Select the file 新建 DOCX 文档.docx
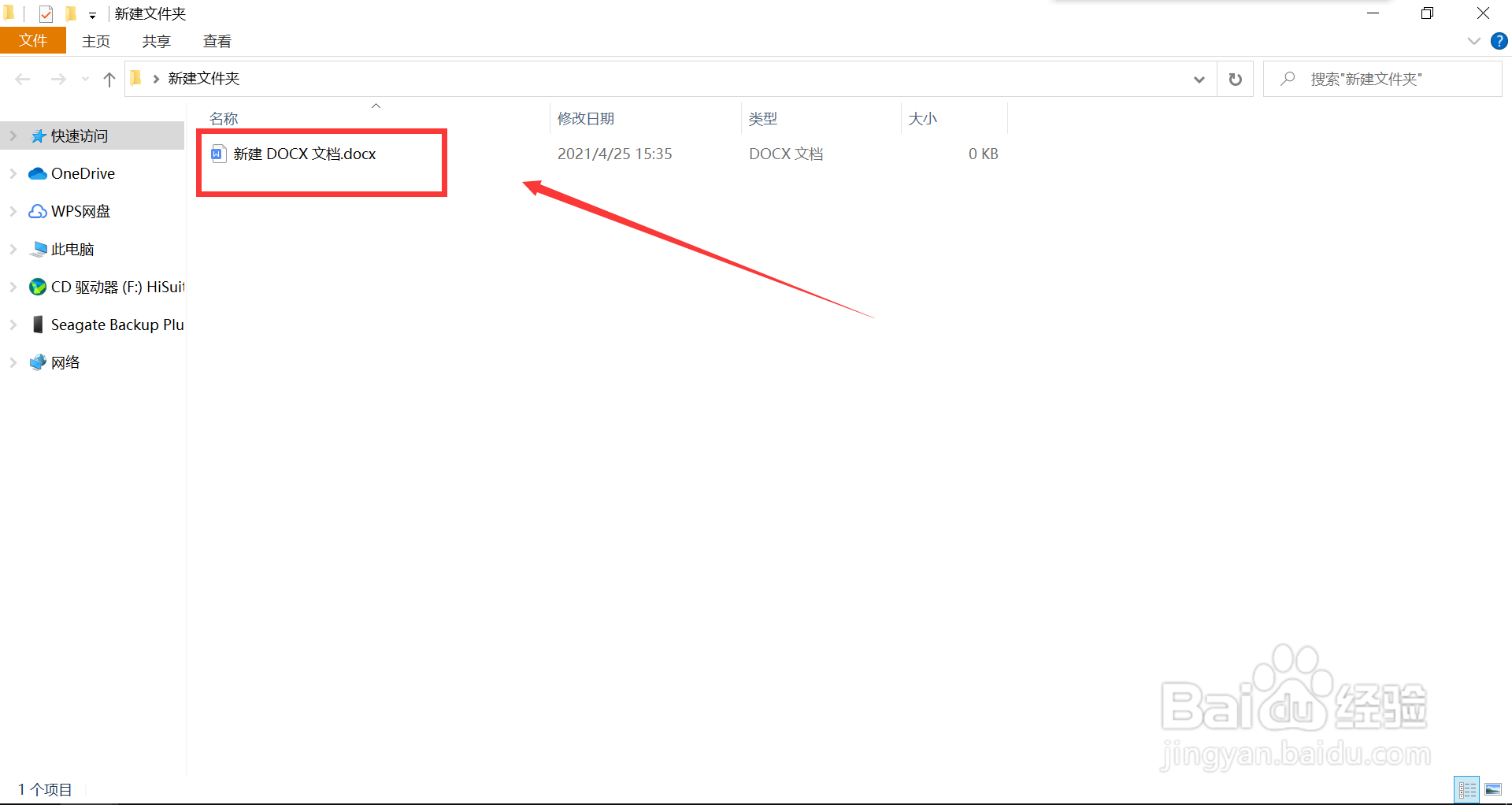 coord(305,154)
